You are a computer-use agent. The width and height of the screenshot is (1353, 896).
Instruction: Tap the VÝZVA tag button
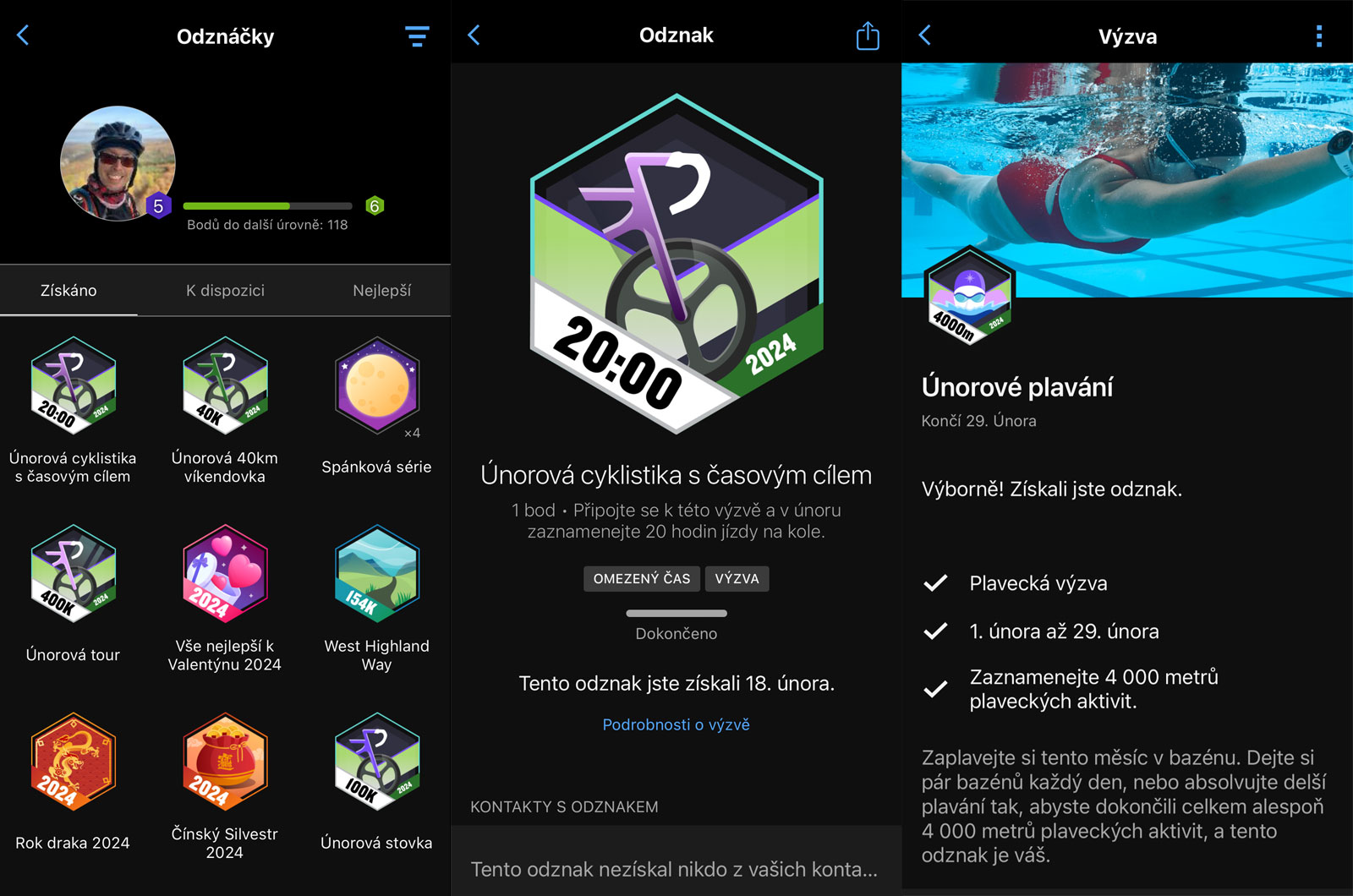click(x=737, y=579)
